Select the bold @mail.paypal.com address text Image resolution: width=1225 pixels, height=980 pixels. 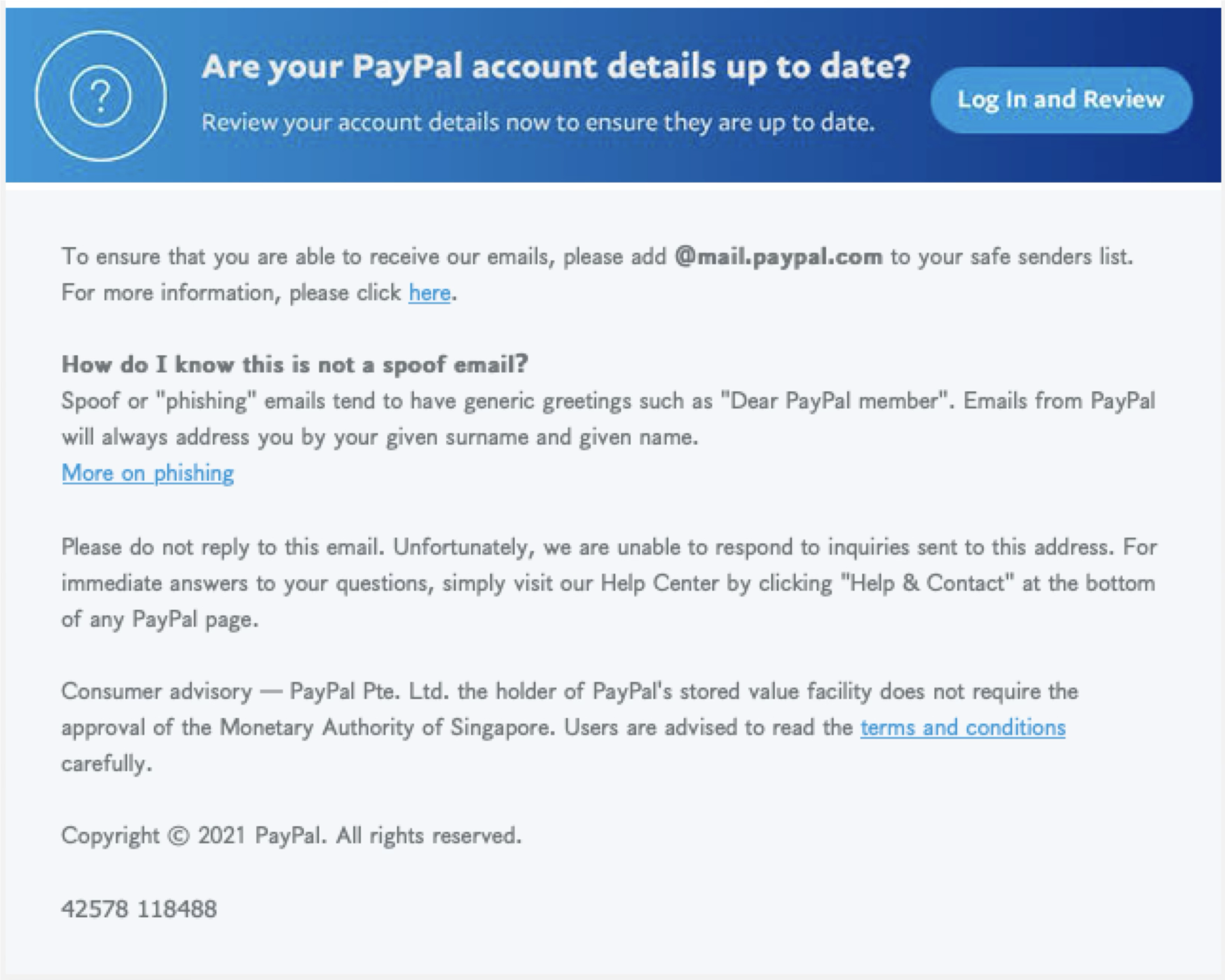coord(779,257)
